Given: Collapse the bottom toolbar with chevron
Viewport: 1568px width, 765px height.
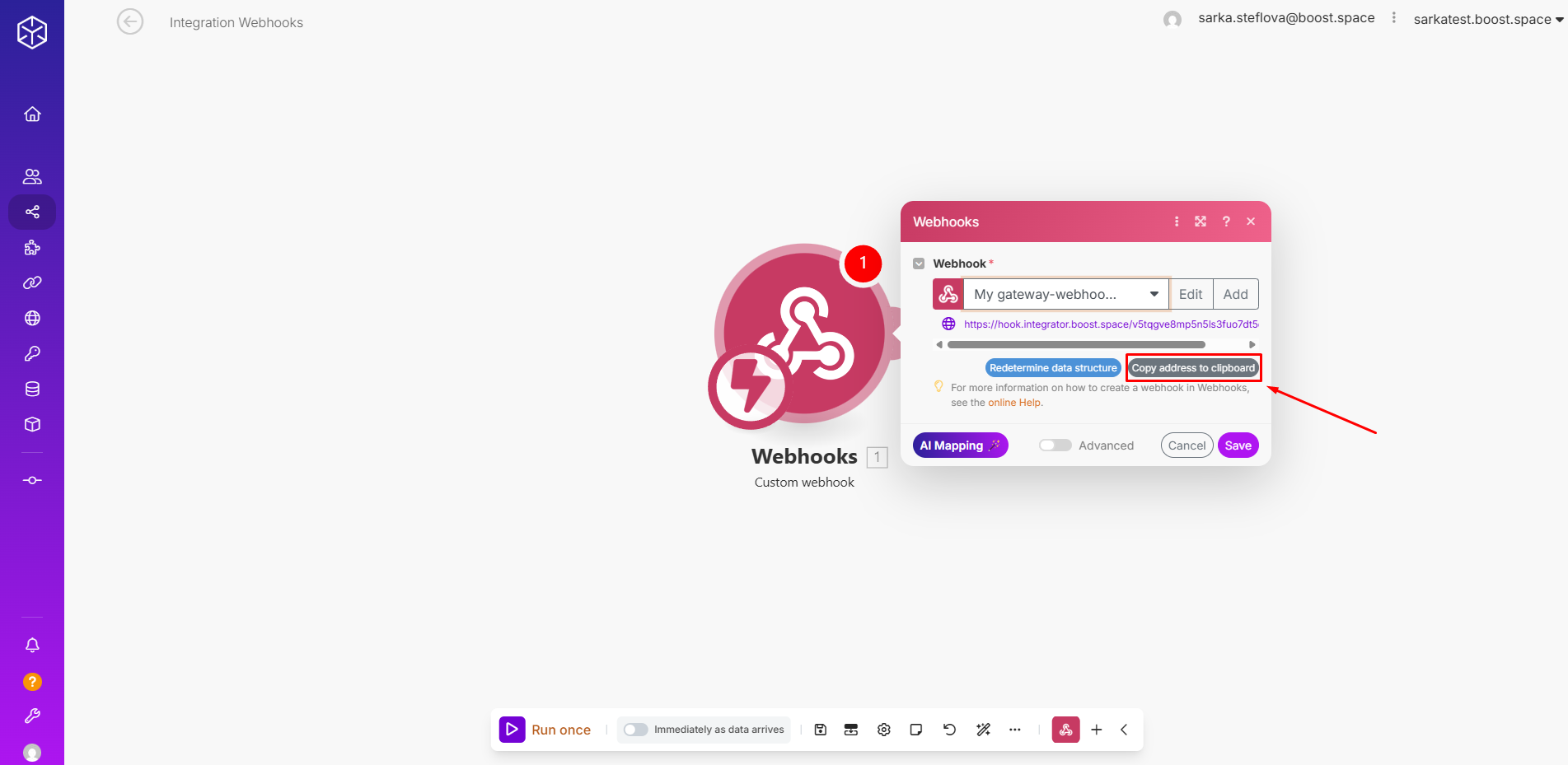Looking at the screenshot, I should [1124, 730].
